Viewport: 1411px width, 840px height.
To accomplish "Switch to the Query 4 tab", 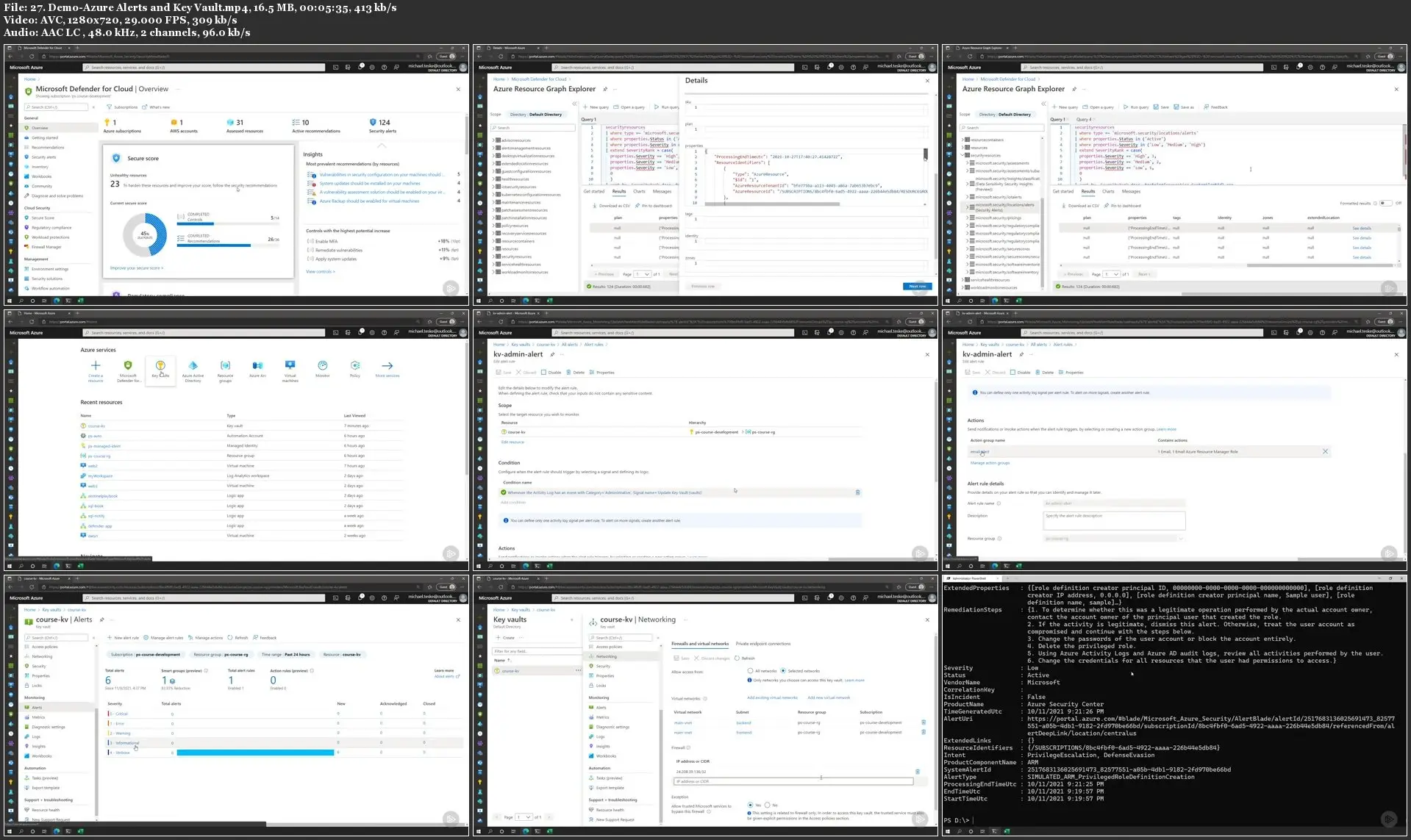I will [1084, 119].
